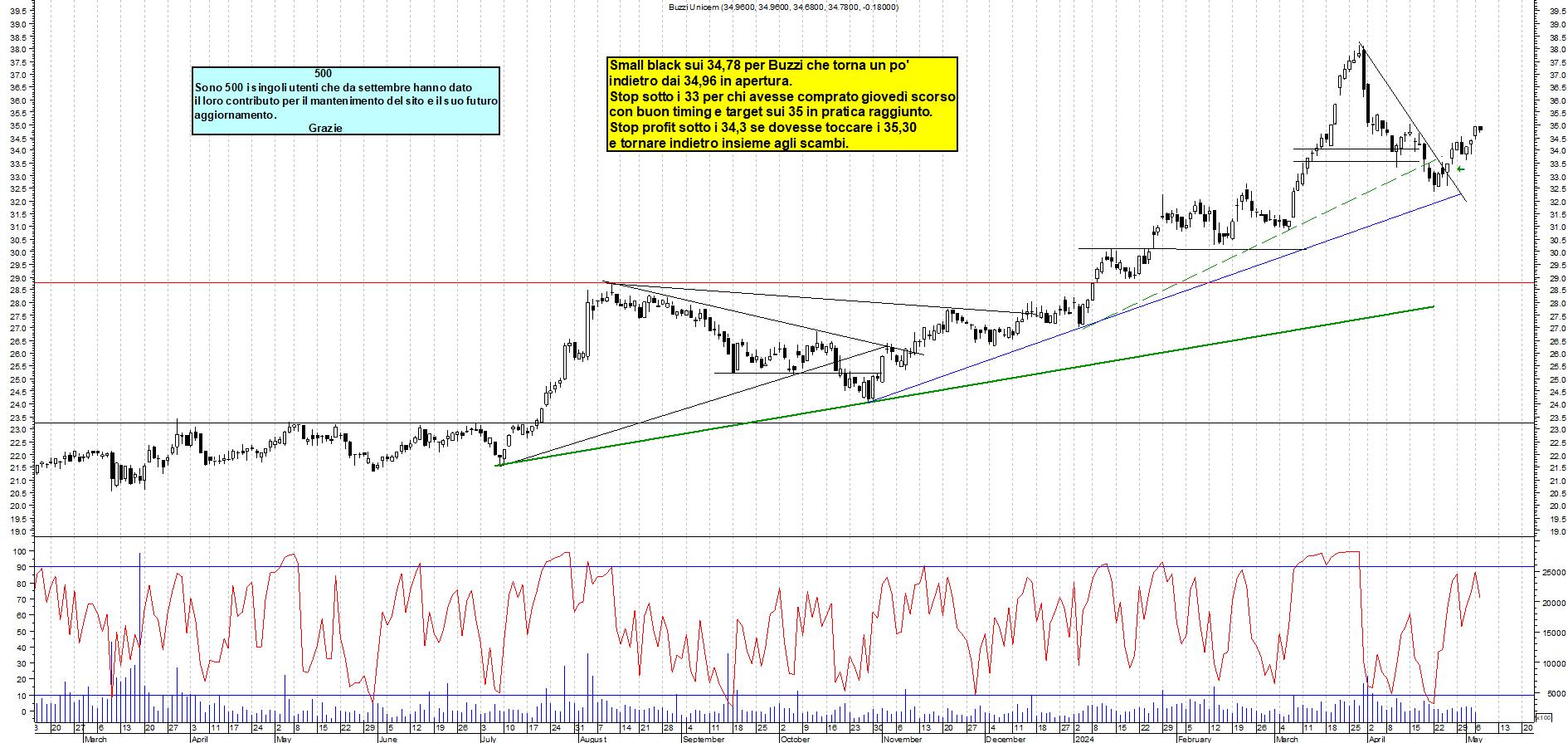Click the October label on the time axis
The image size is (1568, 743).
(x=795, y=739)
